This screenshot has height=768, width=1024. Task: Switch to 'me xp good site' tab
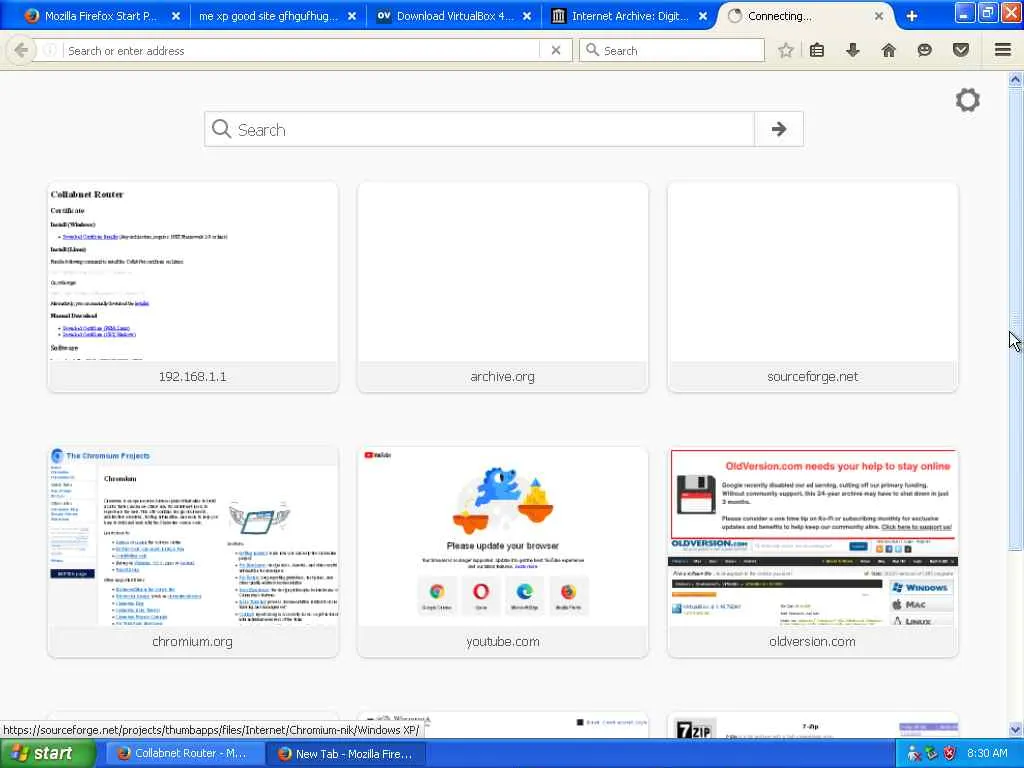(x=277, y=16)
